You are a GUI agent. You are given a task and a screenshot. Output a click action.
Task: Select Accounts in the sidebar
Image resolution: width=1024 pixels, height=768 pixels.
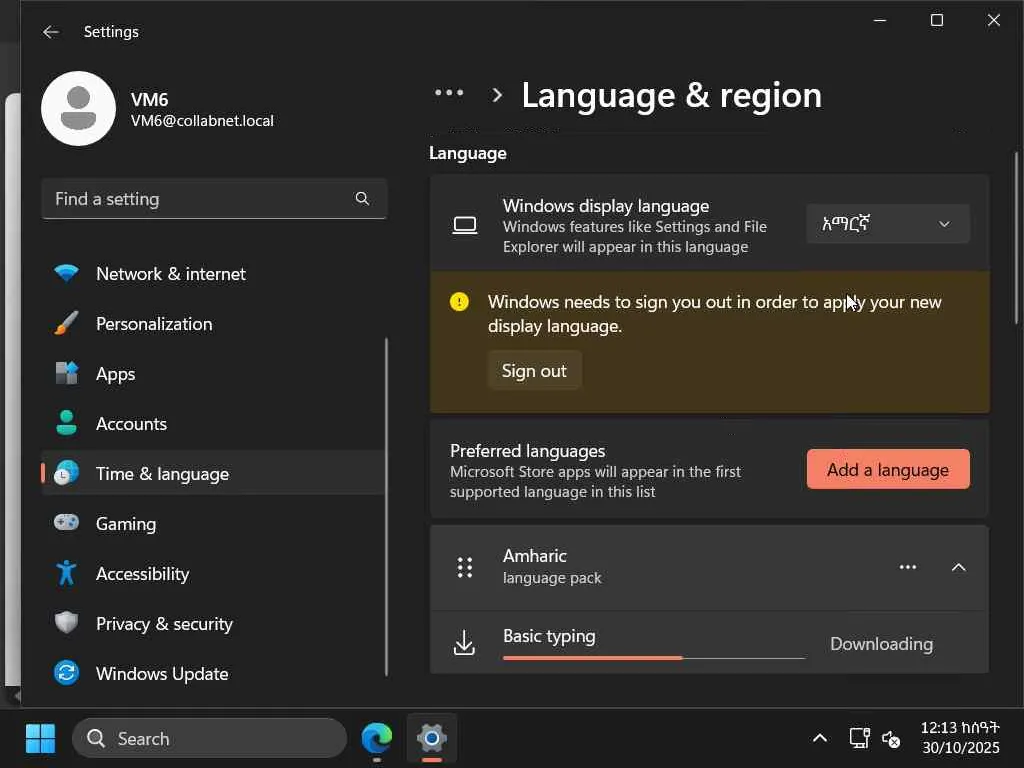[213, 424]
